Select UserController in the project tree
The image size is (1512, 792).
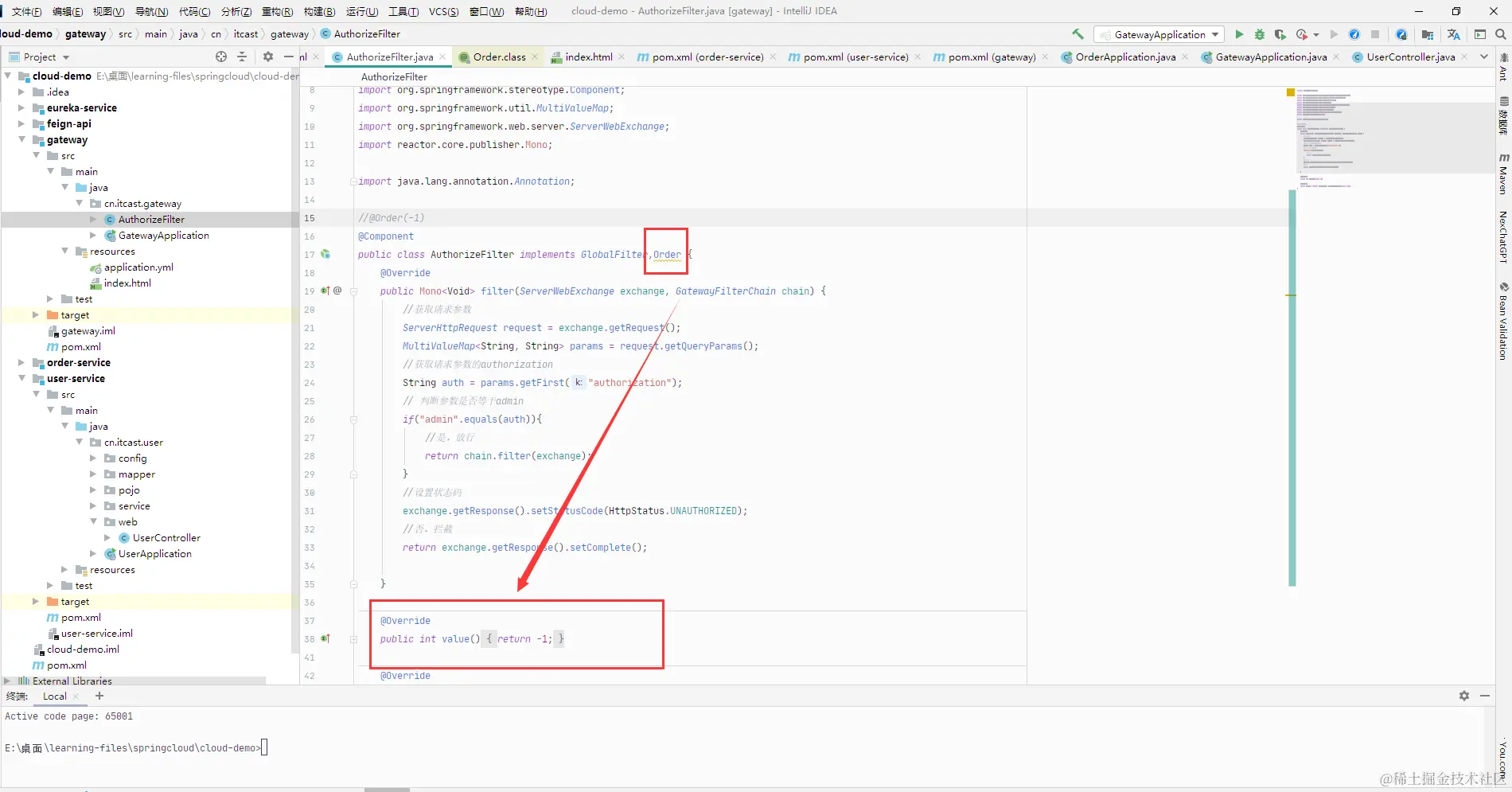(166, 537)
